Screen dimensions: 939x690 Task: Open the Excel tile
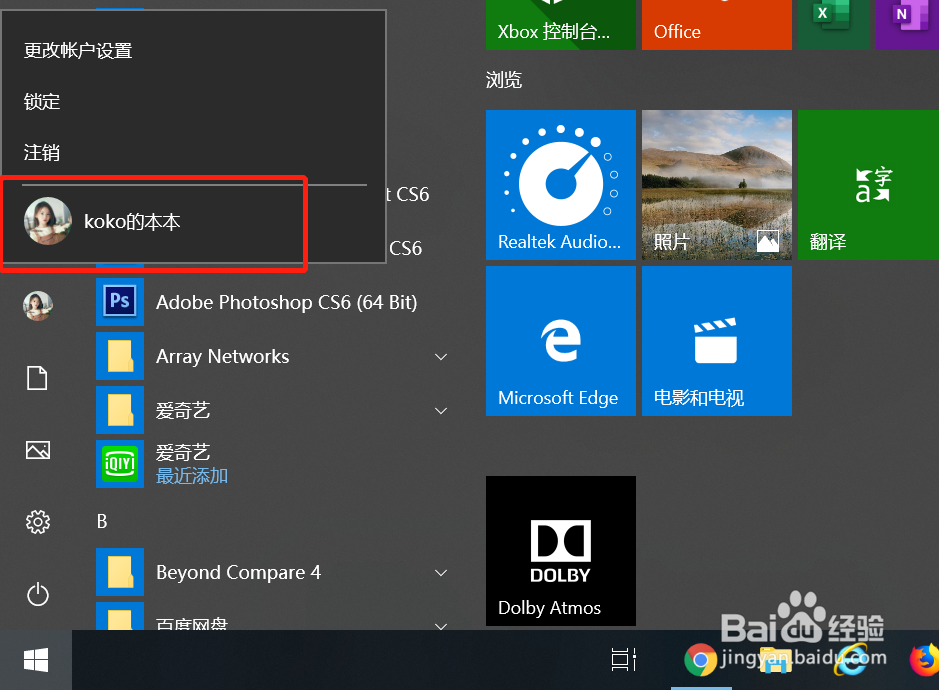[x=834, y=25]
